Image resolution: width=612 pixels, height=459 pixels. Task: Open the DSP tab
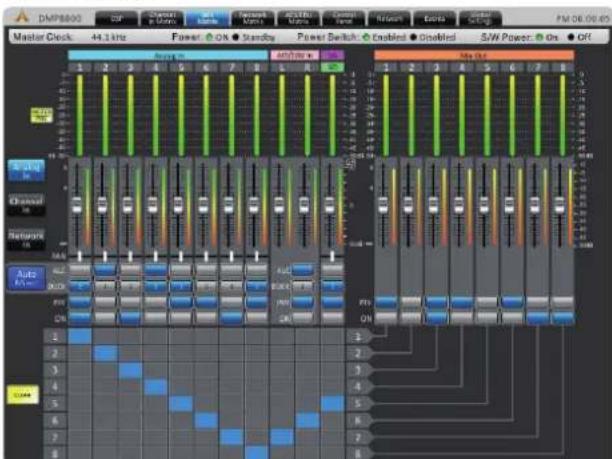[x=116, y=18]
